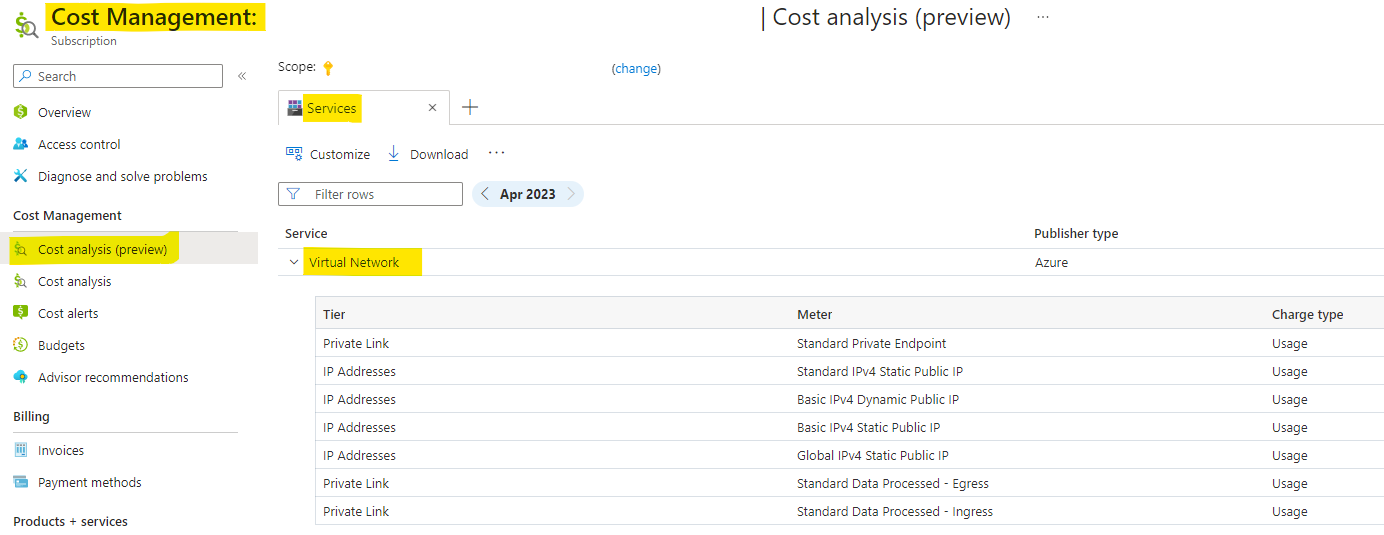Image resolution: width=1384 pixels, height=535 pixels.
Task: Click the Overview menu icon
Action: (x=20, y=112)
